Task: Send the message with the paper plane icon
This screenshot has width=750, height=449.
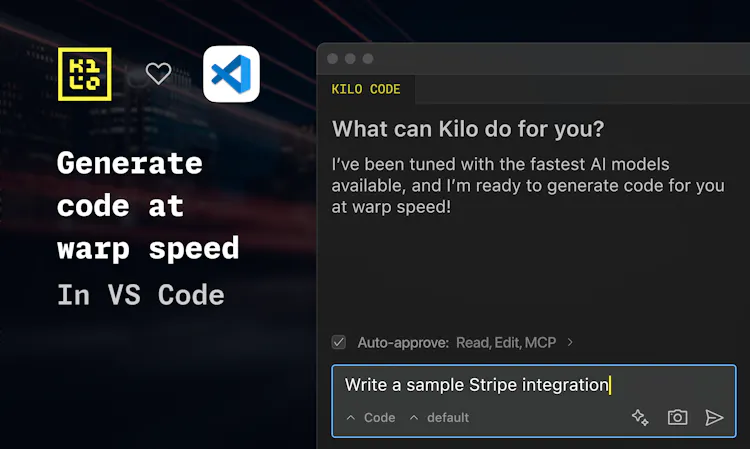Action: click(x=714, y=417)
